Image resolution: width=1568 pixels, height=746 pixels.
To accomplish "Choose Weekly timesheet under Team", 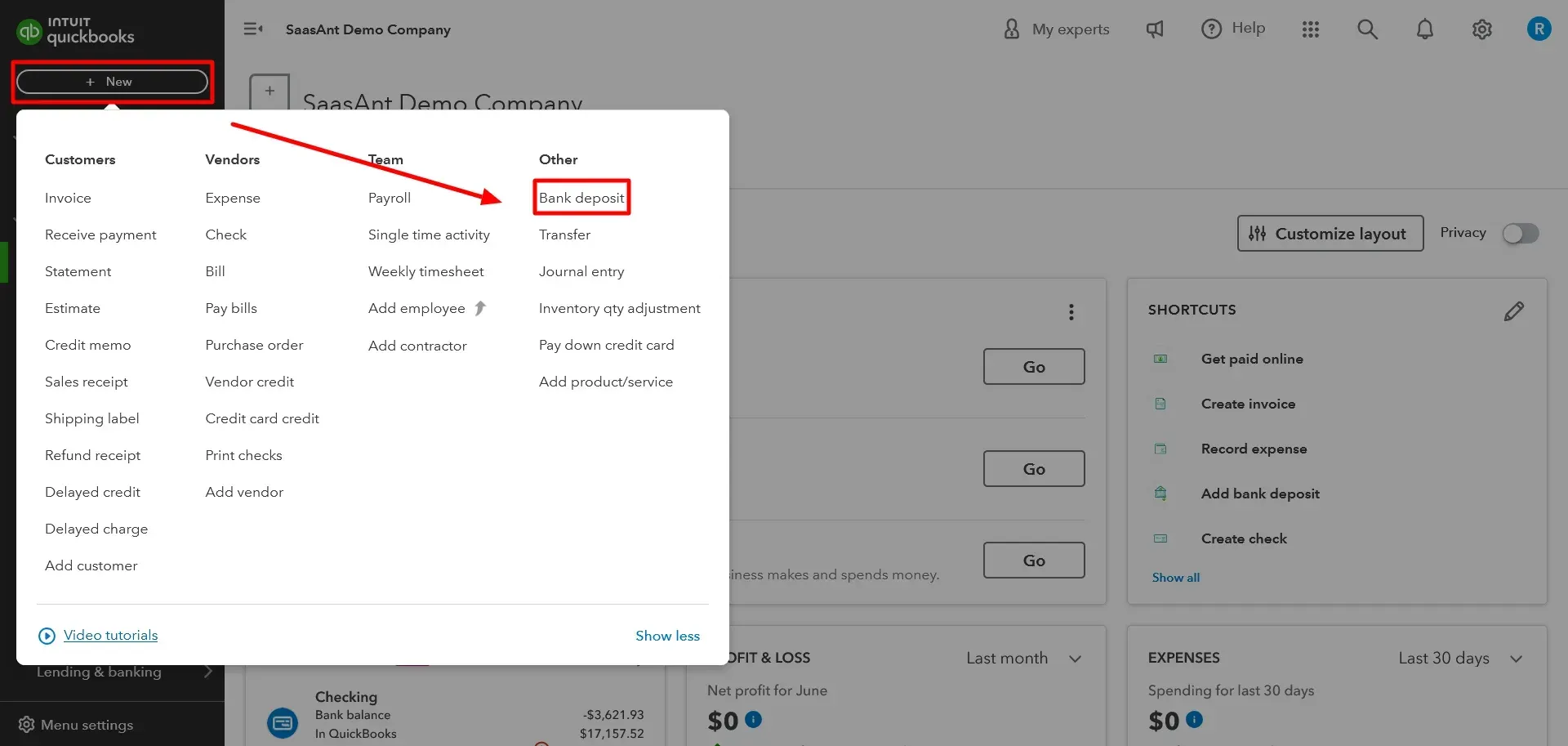I will pyautogui.click(x=425, y=271).
